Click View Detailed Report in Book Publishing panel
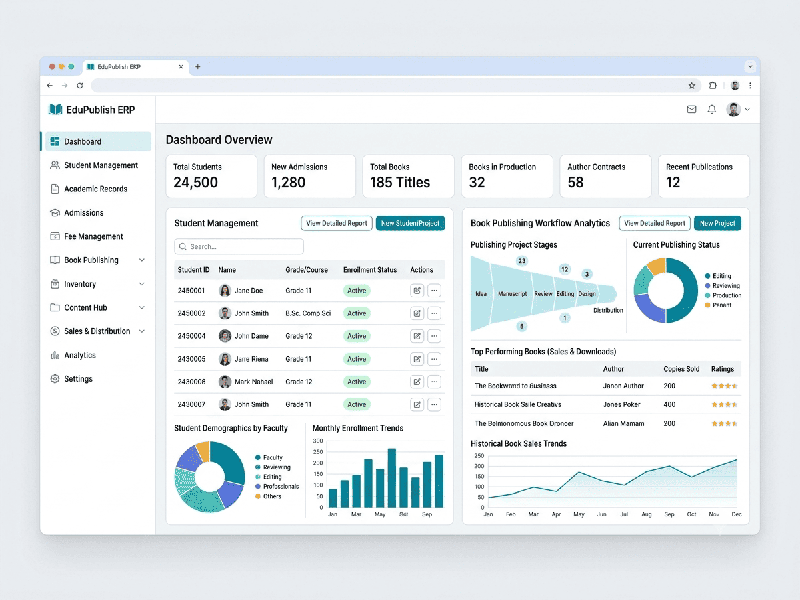Image resolution: width=800 pixels, height=600 pixels. (x=655, y=223)
